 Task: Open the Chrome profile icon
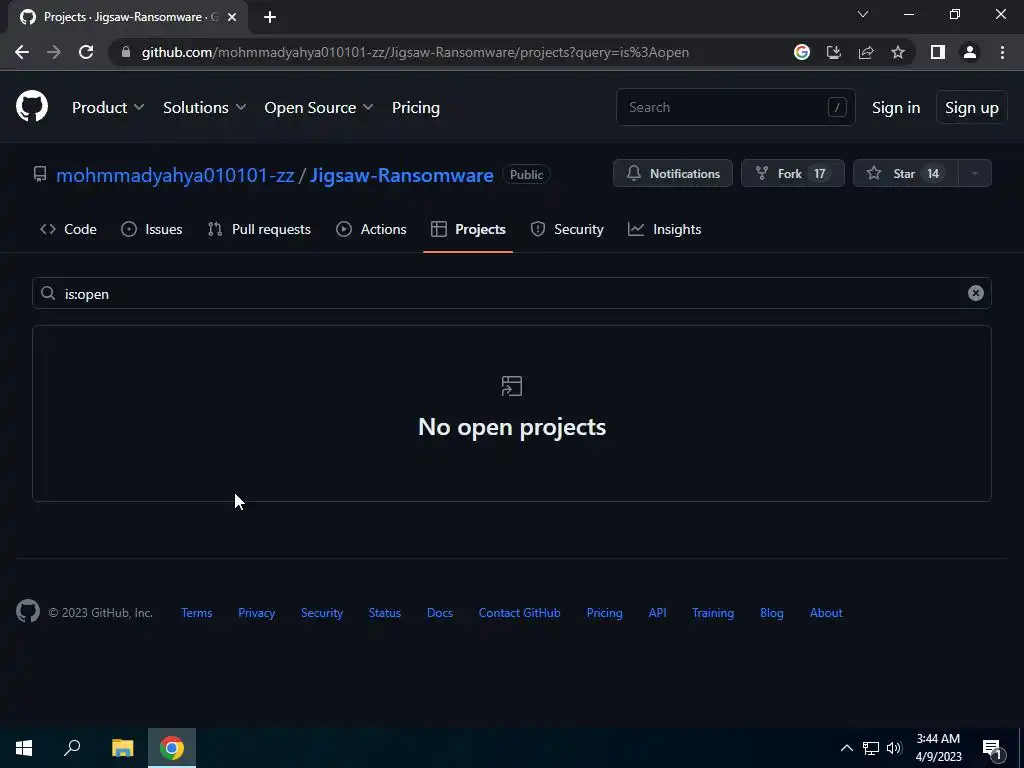tap(970, 52)
